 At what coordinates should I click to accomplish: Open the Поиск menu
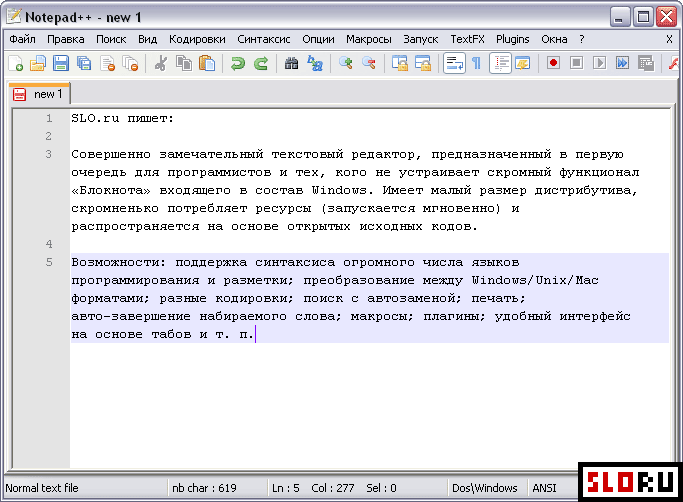(x=111, y=39)
